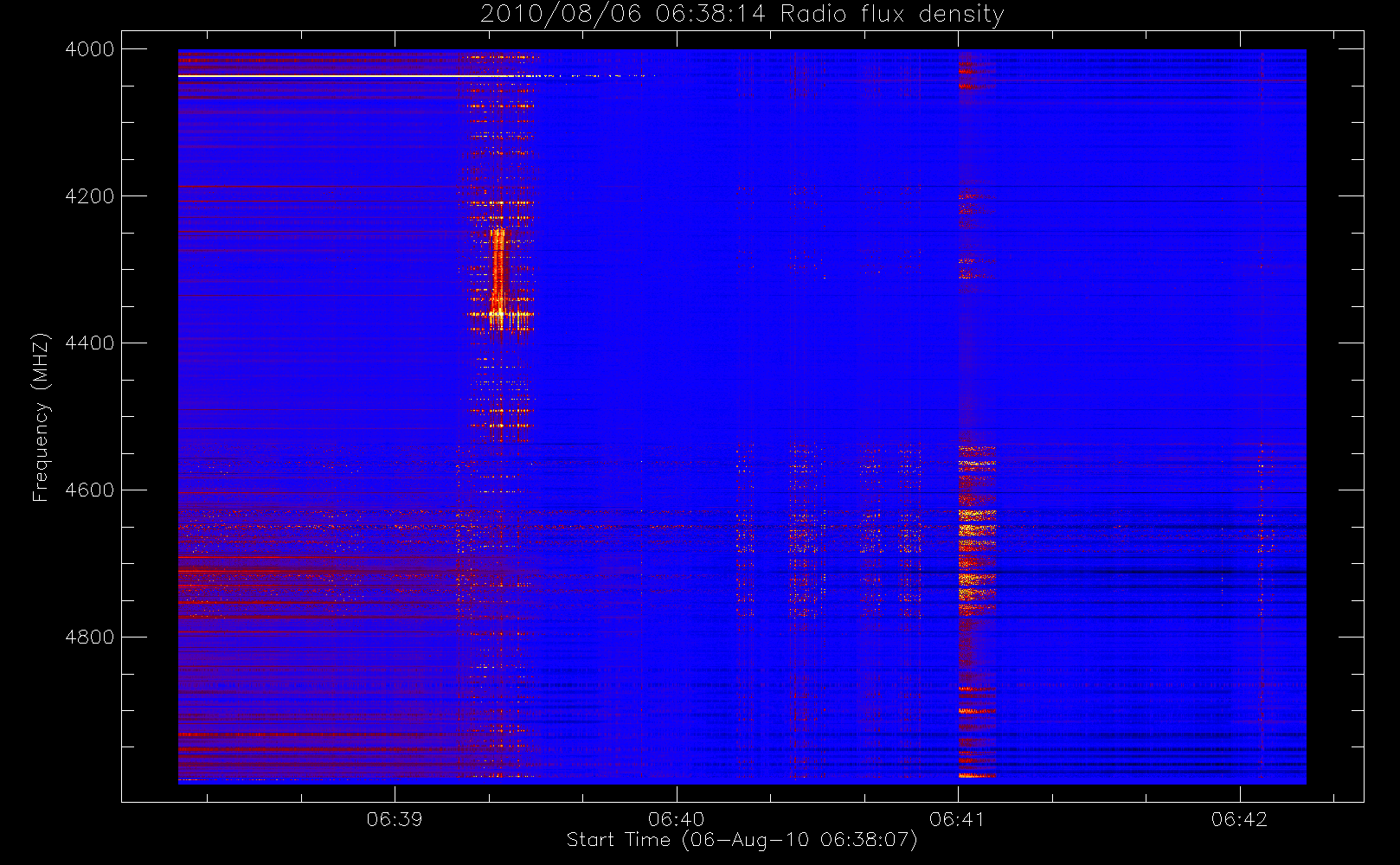Click the 4600 frequency tick label
The image size is (1400, 865).
tap(90, 490)
